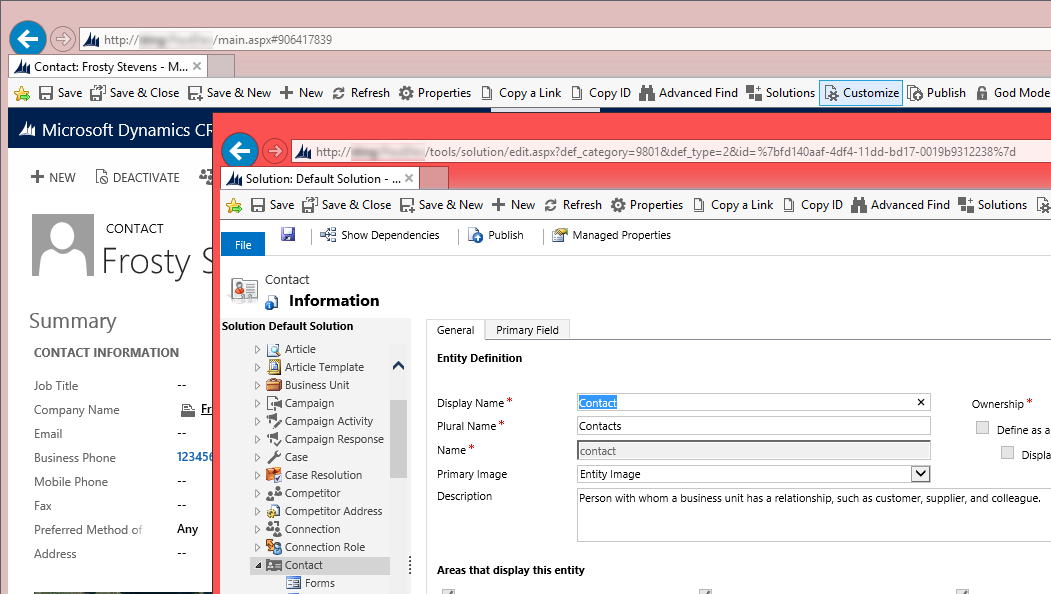This screenshot has width=1051, height=594.
Task: Open the Primary Image dropdown
Action: 920,474
